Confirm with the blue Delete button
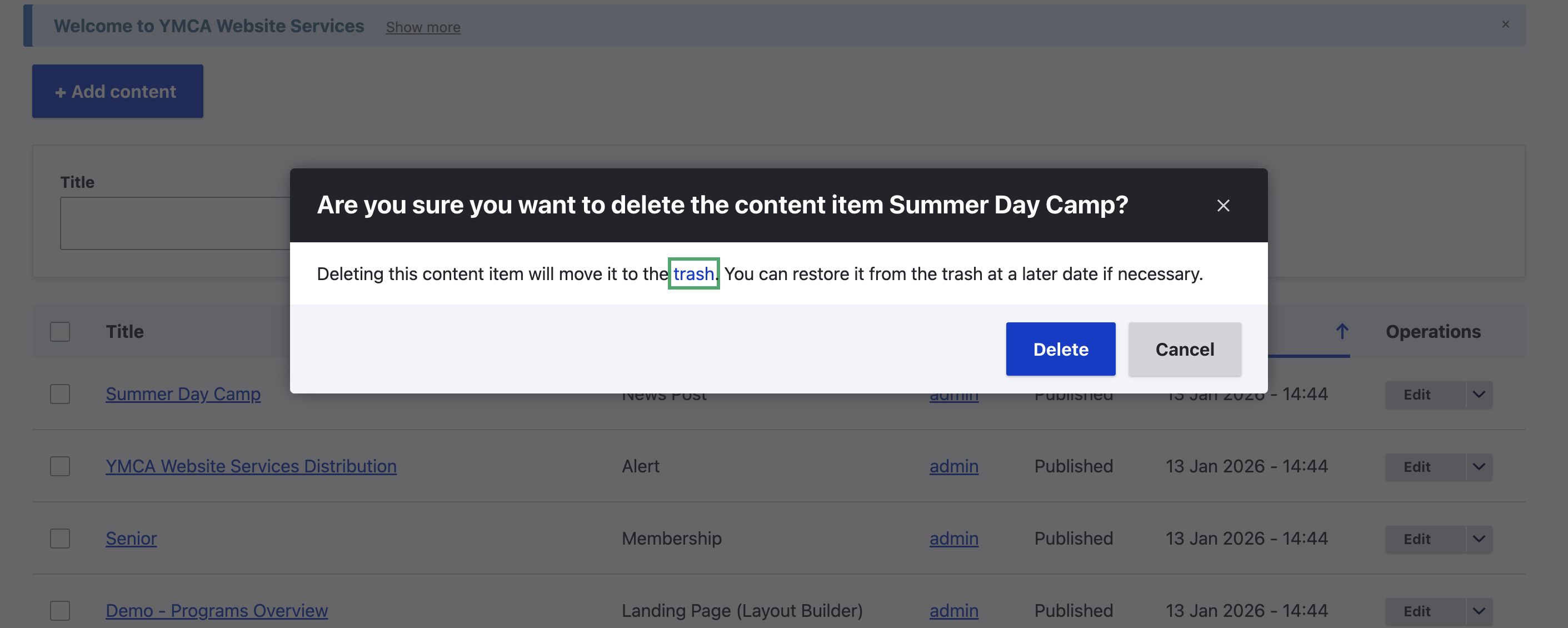Viewport: 1568px width, 628px height. pos(1060,349)
